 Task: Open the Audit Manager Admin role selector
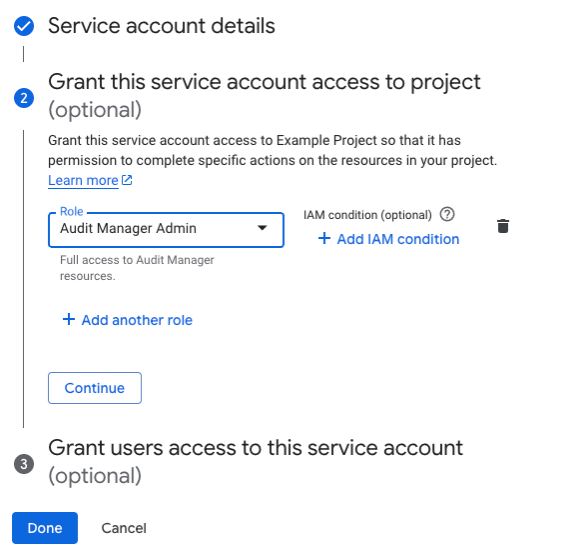(x=166, y=230)
